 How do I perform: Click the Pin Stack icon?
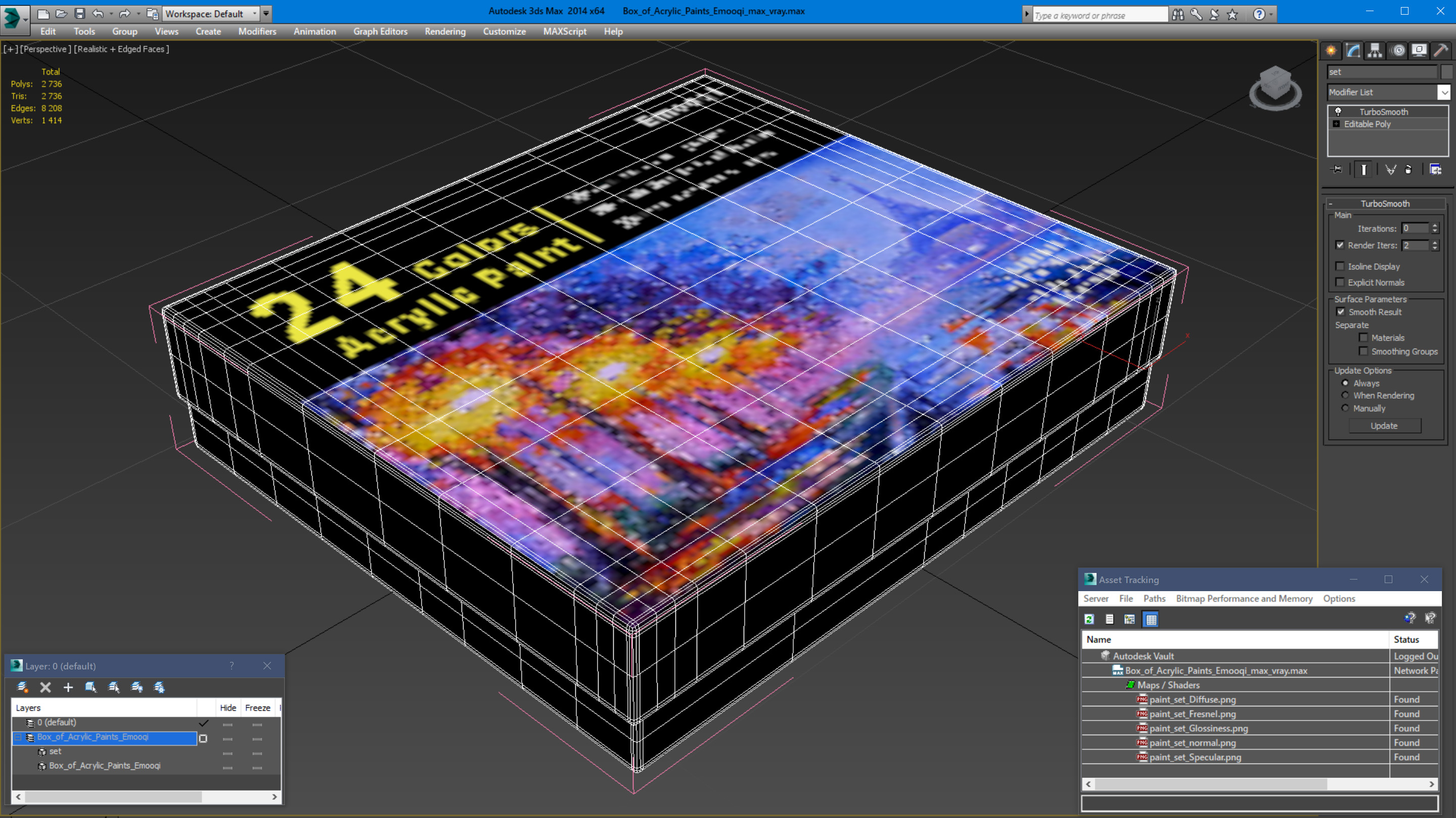pos(1337,169)
